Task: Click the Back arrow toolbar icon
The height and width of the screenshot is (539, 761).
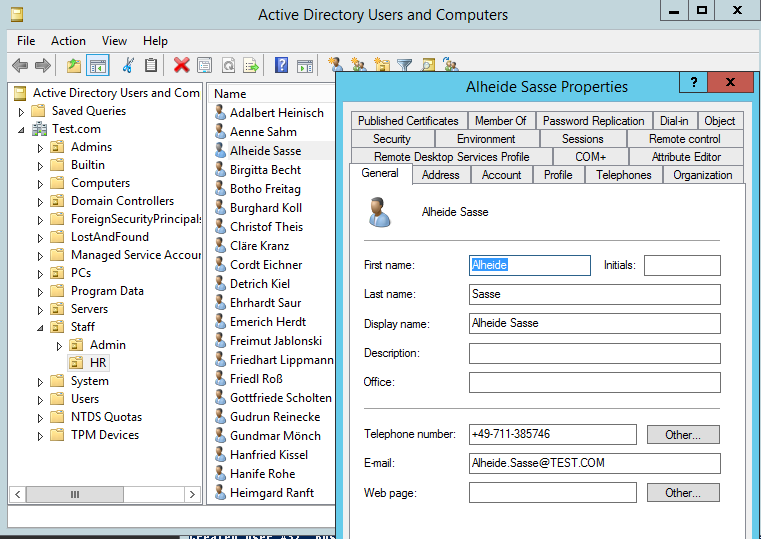Action: (20, 65)
